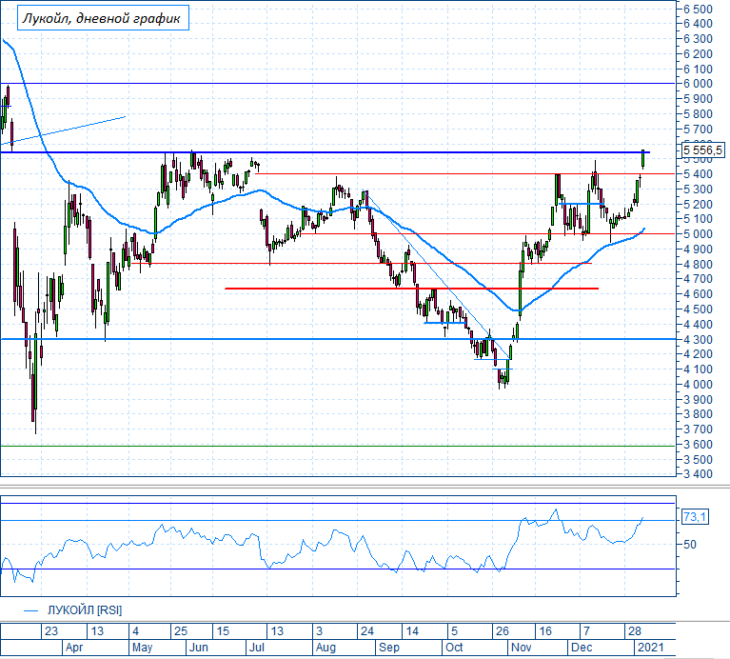Select the Sep month label on timeline
The width and height of the screenshot is (730, 659).
389,647
